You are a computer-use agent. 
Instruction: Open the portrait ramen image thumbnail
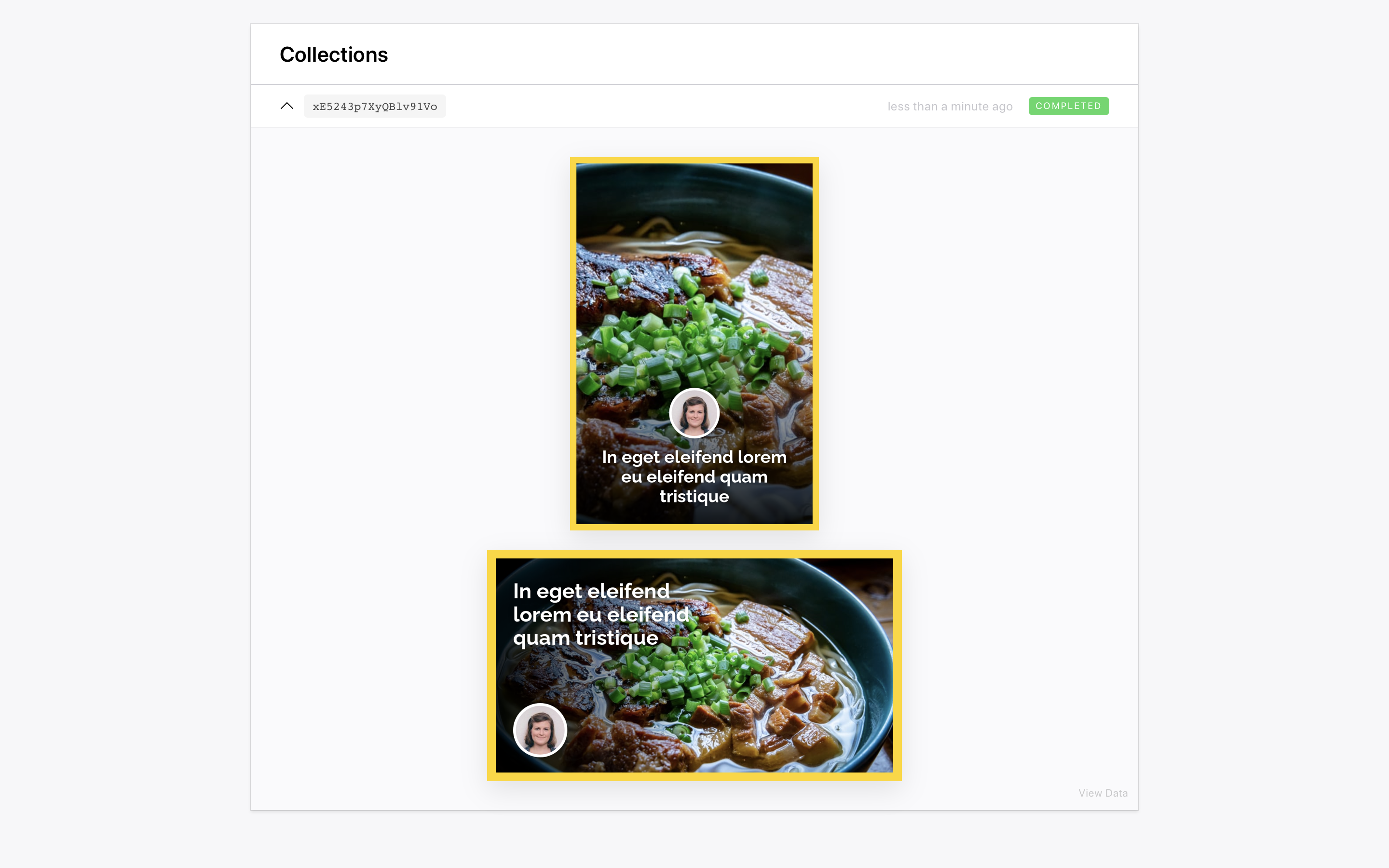(694, 343)
